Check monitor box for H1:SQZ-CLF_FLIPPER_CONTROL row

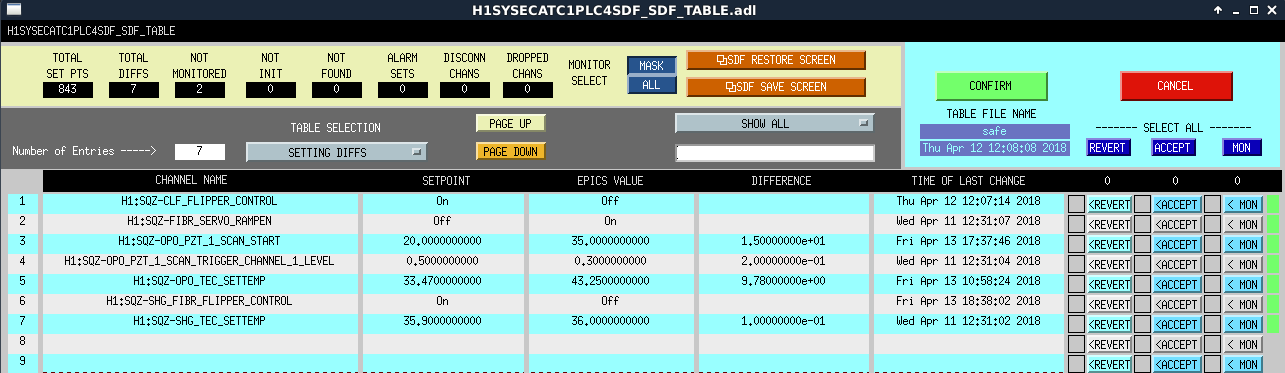pyautogui.click(x=1212, y=204)
